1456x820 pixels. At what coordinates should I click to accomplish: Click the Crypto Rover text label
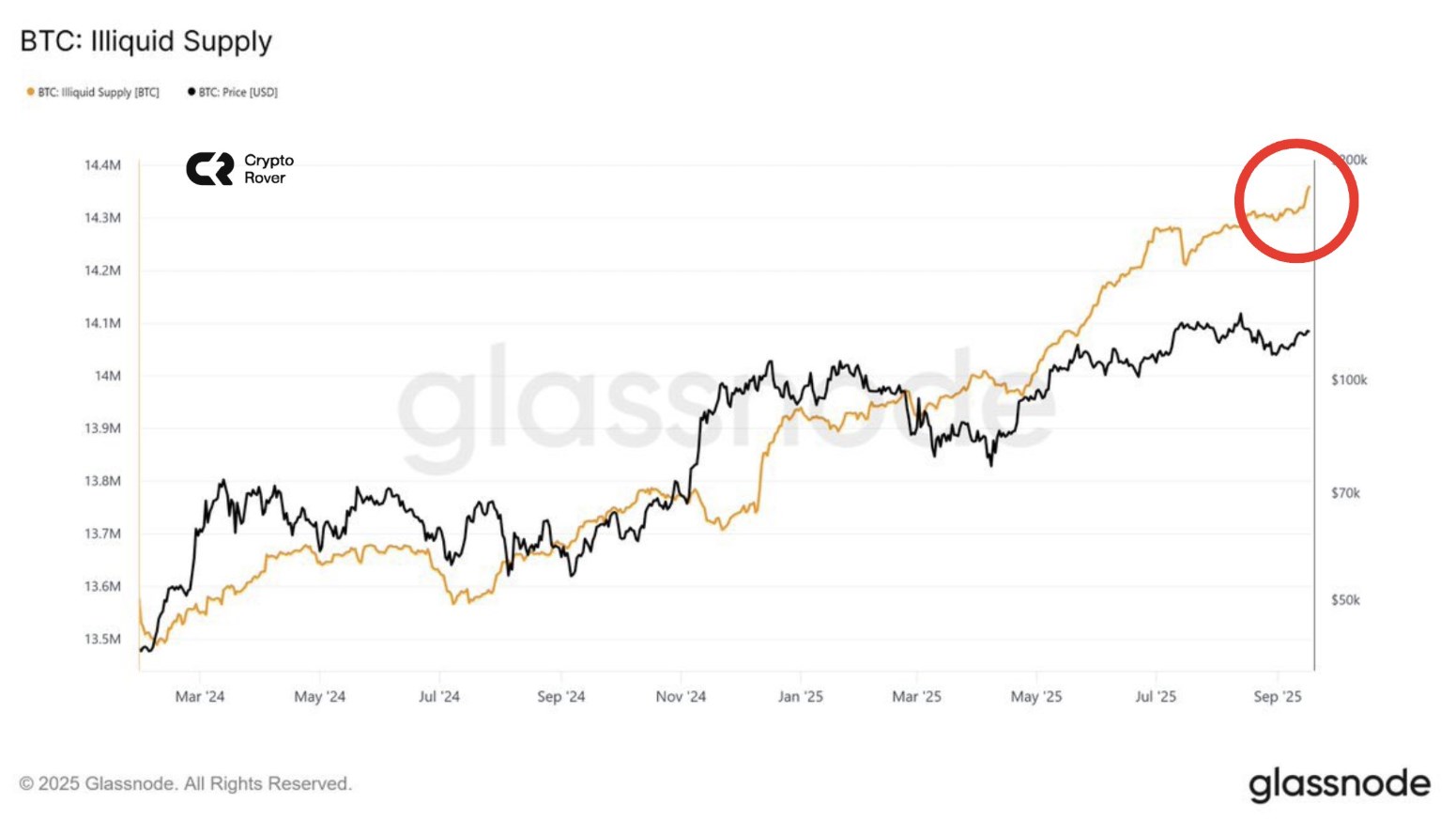[x=268, y=169]
